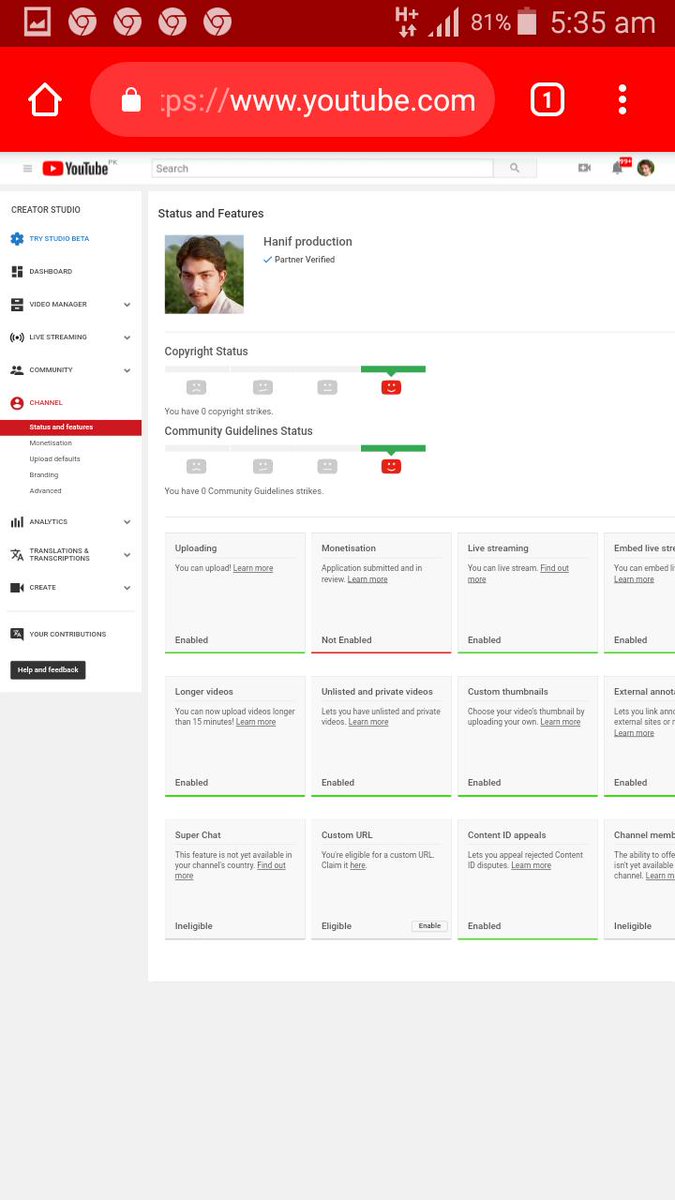Click the Hanif production channel photo

coord(204,274)
